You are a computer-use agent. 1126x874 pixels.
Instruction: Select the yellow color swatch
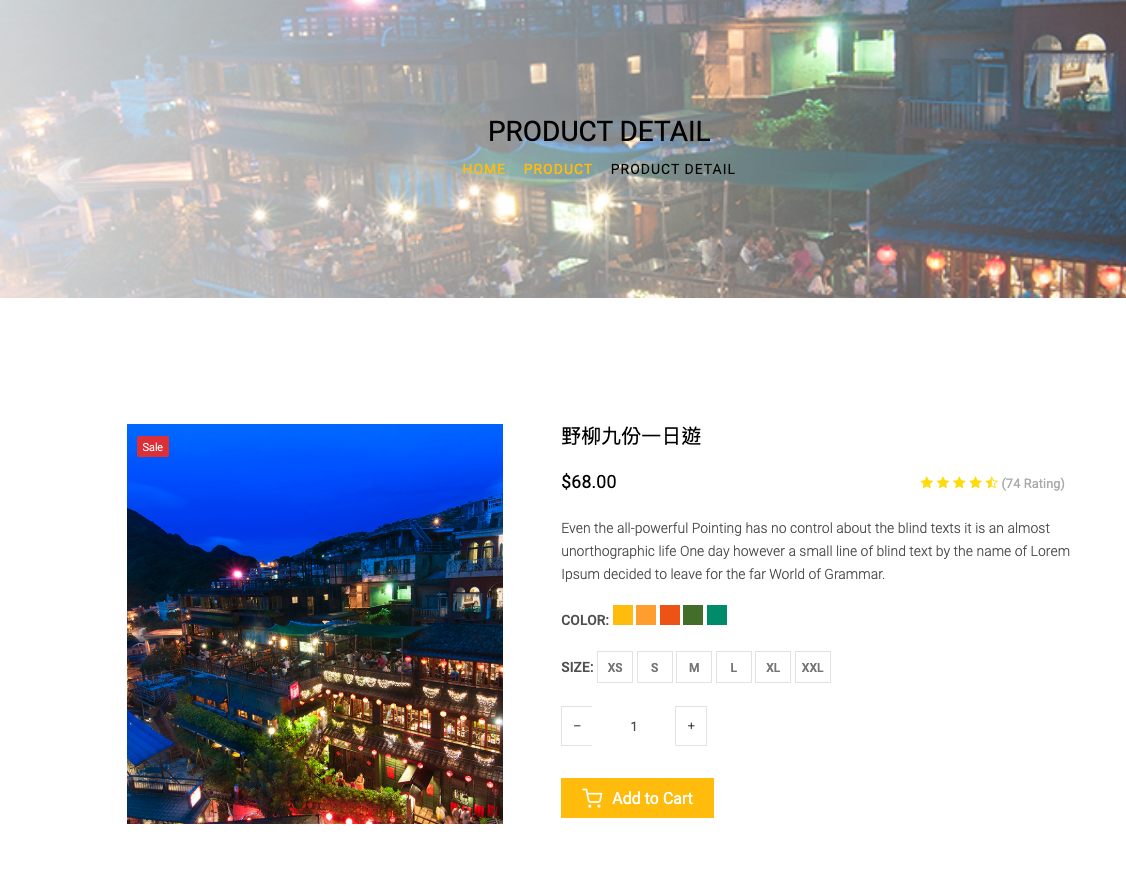[623, 615]
